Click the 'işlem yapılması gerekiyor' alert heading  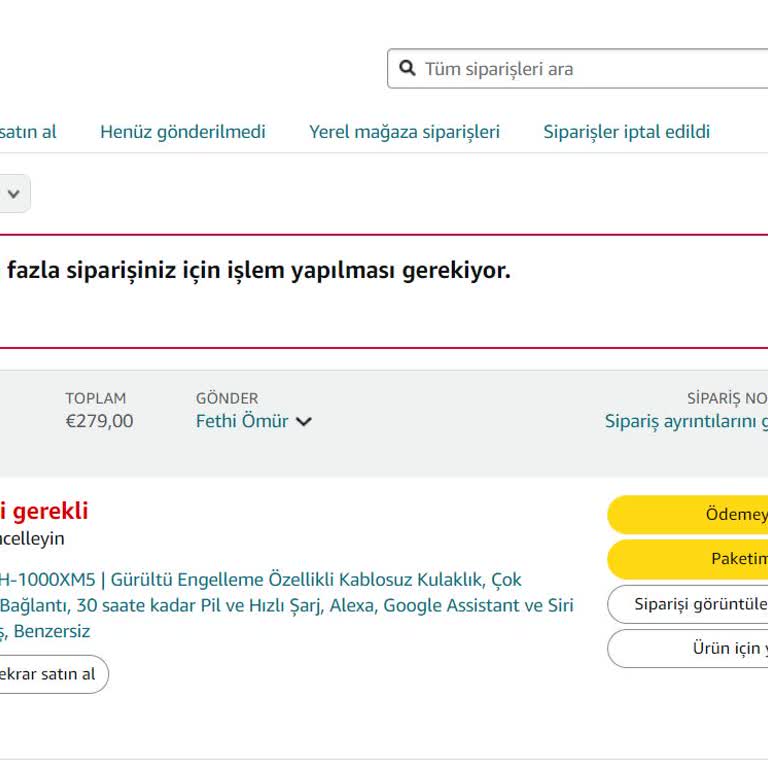[255, 270]
